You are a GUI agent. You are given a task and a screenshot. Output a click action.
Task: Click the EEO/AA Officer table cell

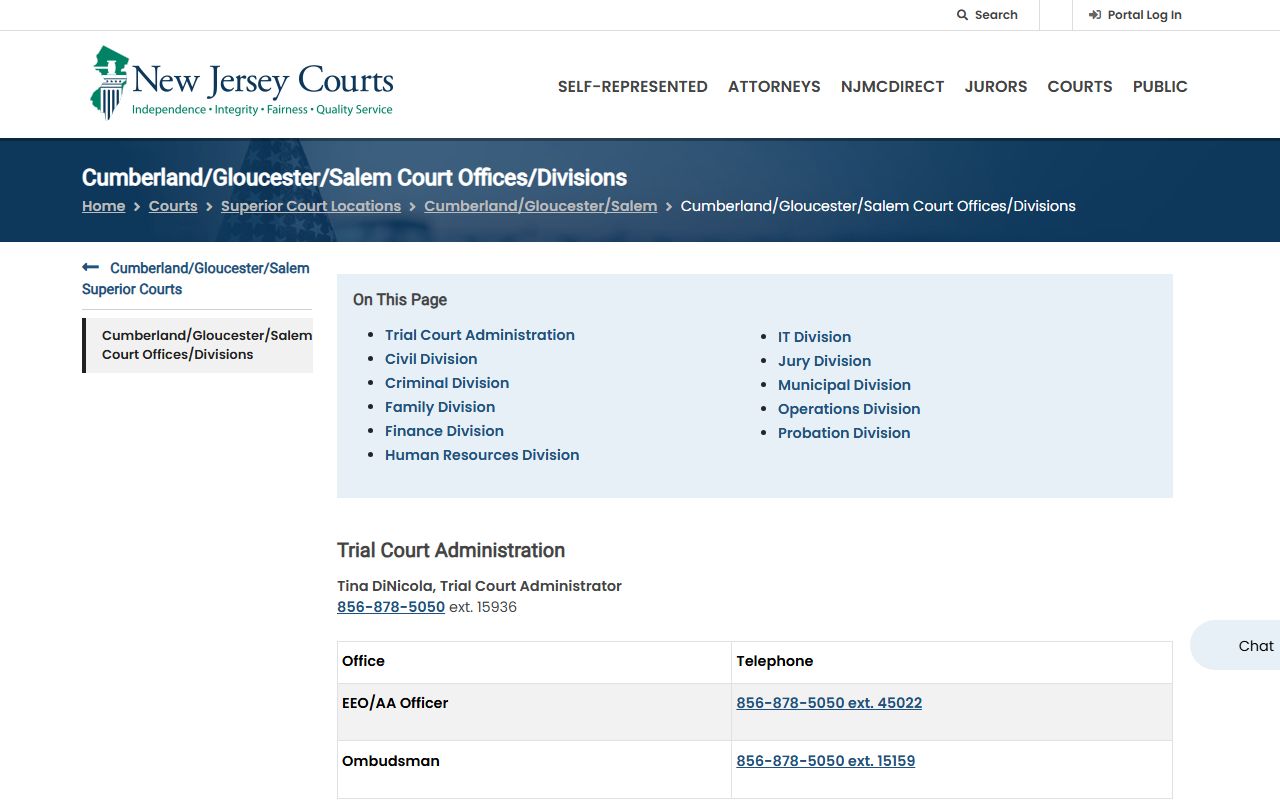tap(534, 712)
